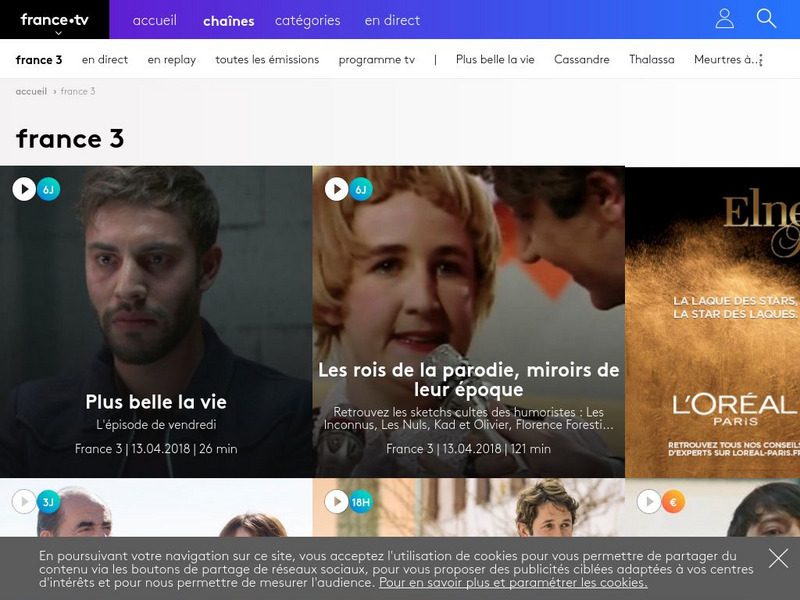Click 'L'épisode de vendredi' subtitle
This screenshot has height=600, width=800.
click(156, 425)
